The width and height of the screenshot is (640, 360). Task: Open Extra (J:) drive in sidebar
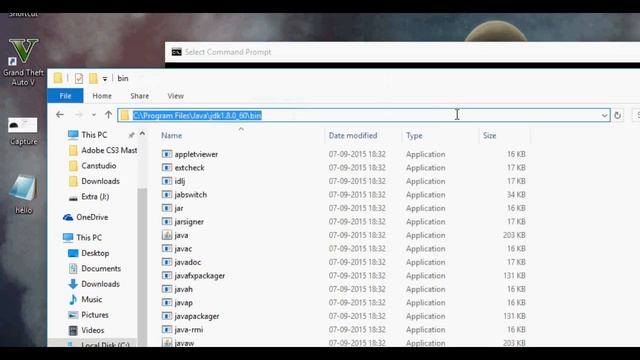click(89, 197)
